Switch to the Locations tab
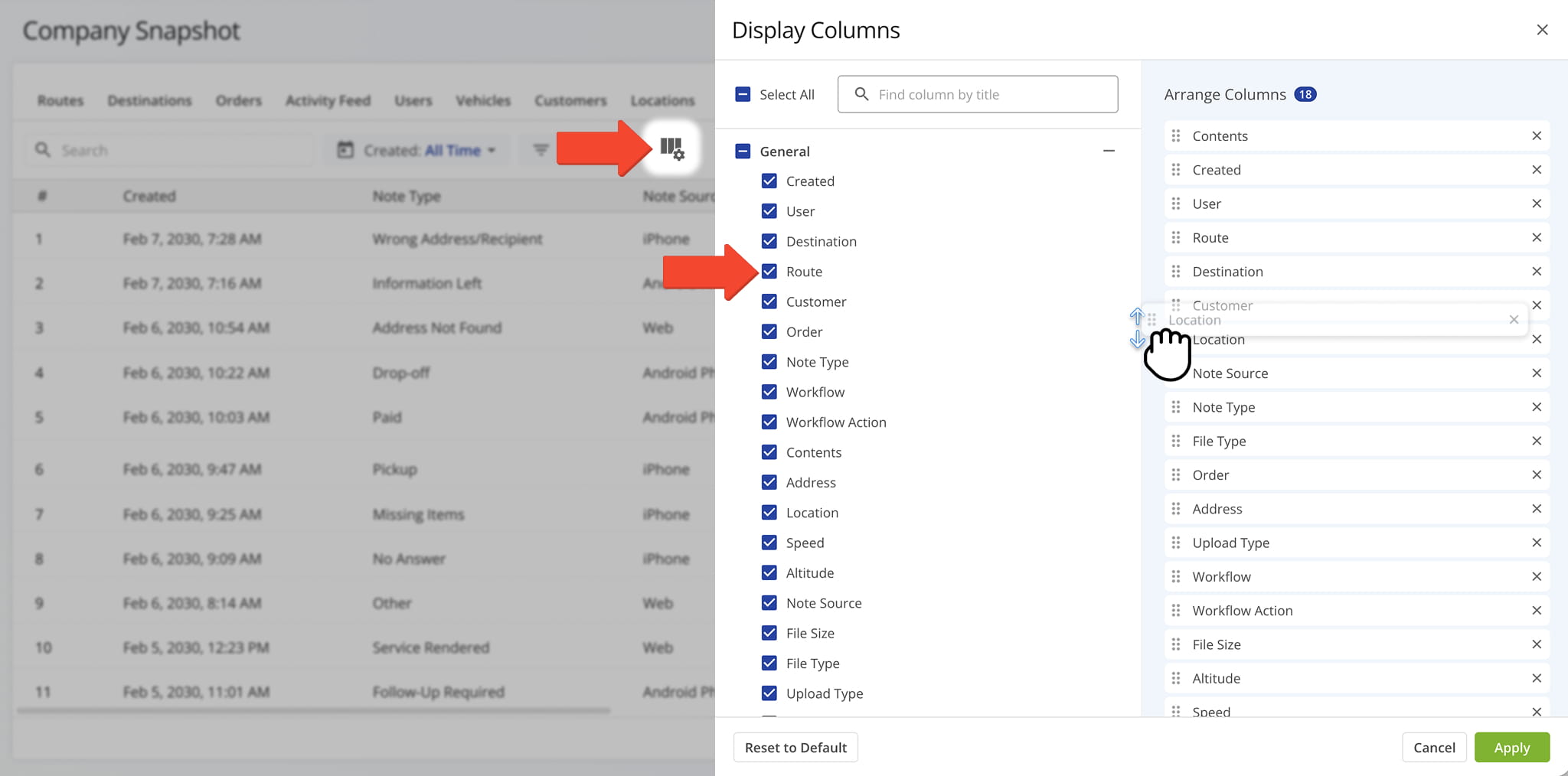This screenshot has width=1568, height=776. (x=662, y=100)
